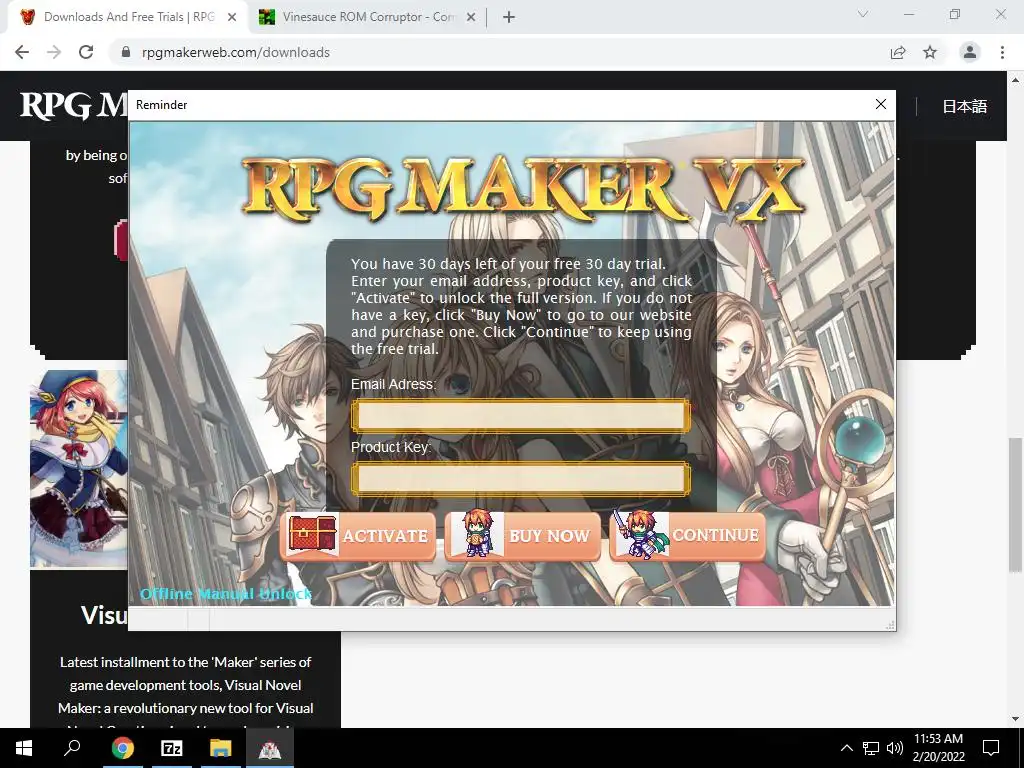Click RPG Maker logo on webpage header
This screenshot has height=768, width=1024.
coord(73,106)
